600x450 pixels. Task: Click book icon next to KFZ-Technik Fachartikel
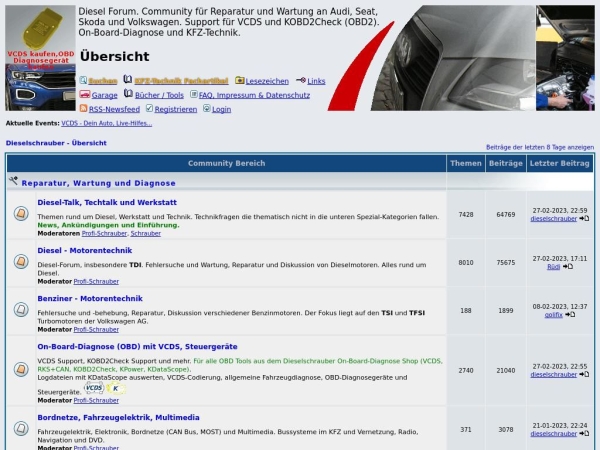[x=128, y=80]
